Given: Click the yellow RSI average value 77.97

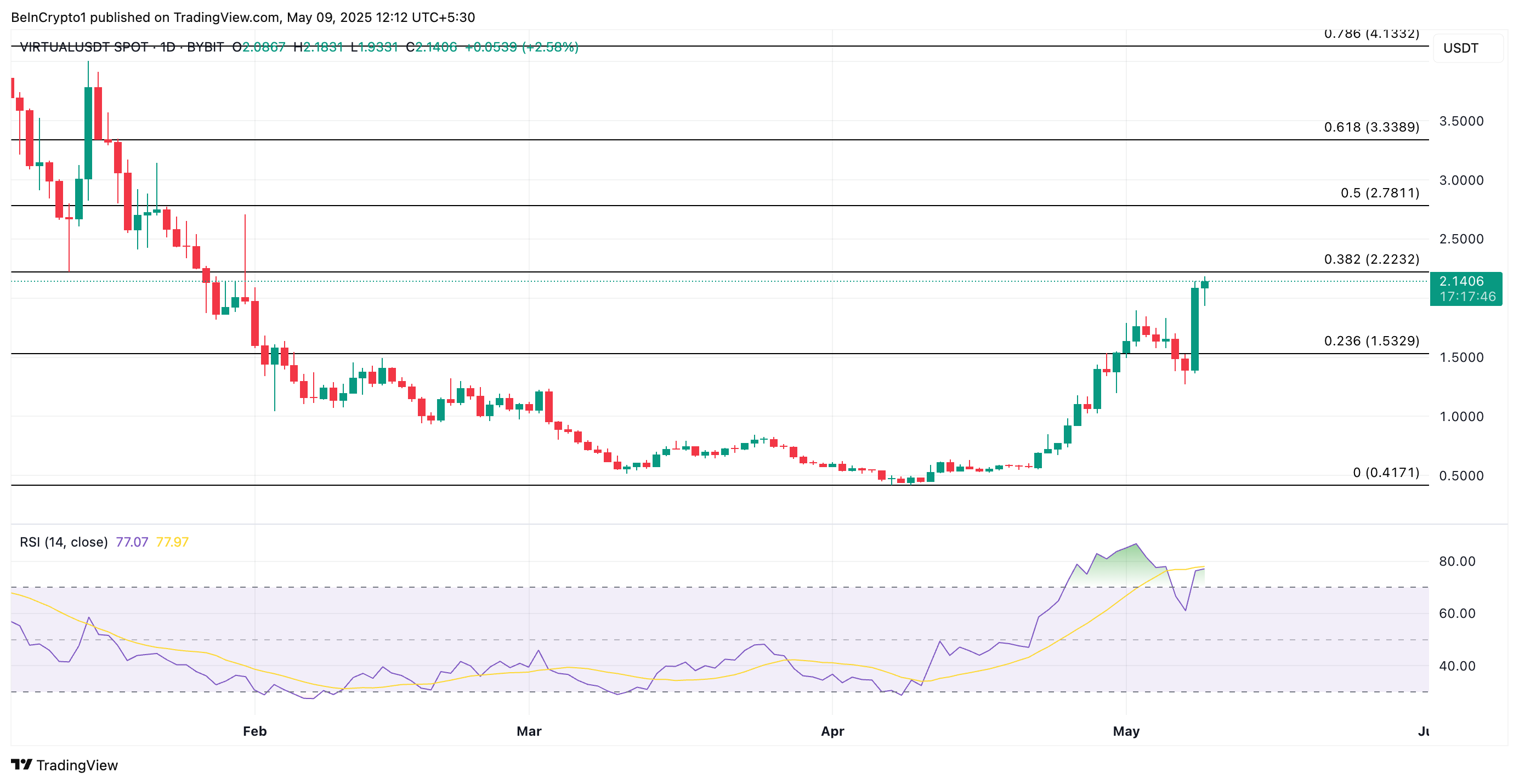Looking at the screenshot, I should (x=172, y=542).
